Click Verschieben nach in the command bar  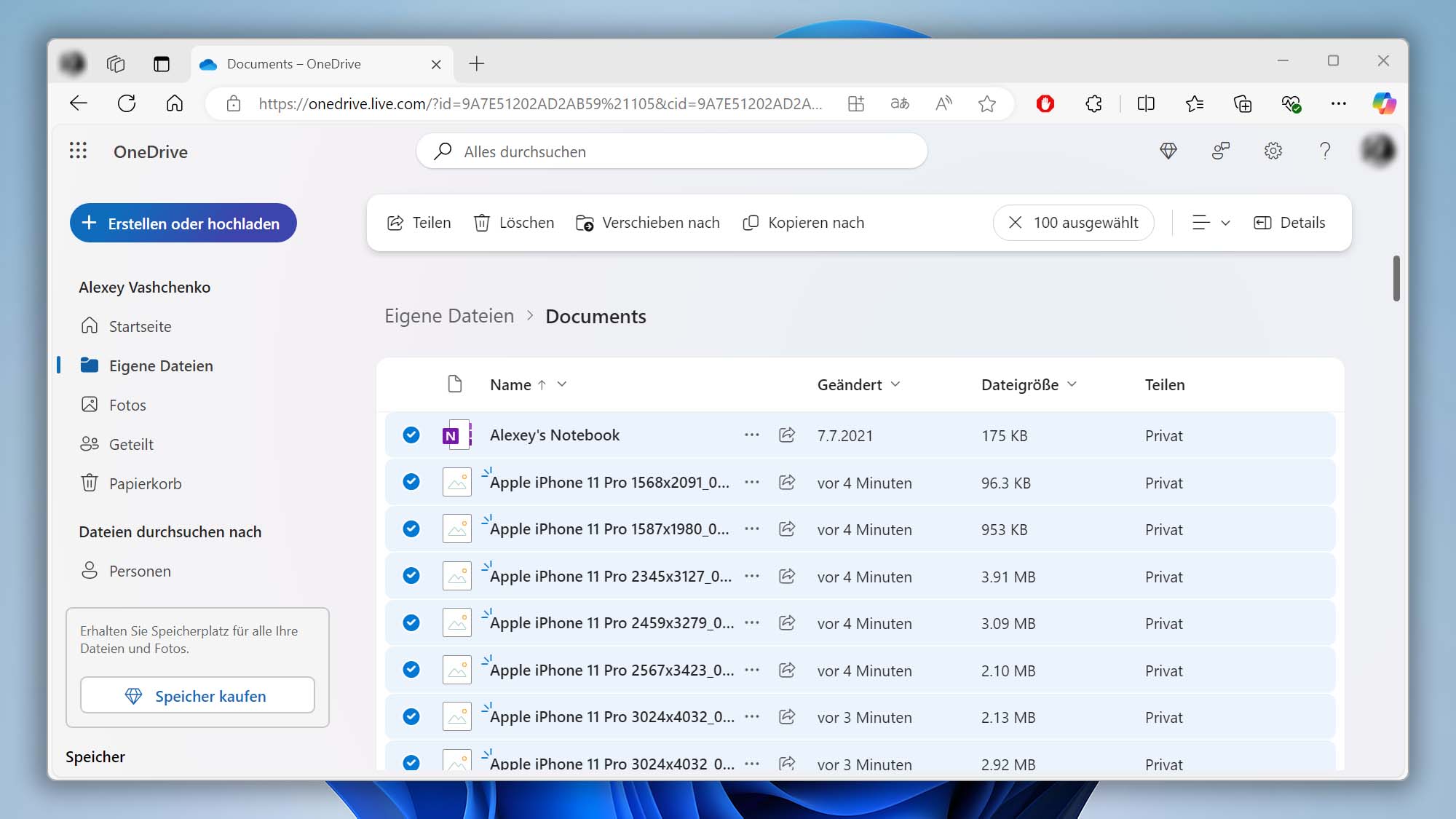[647, 223]
